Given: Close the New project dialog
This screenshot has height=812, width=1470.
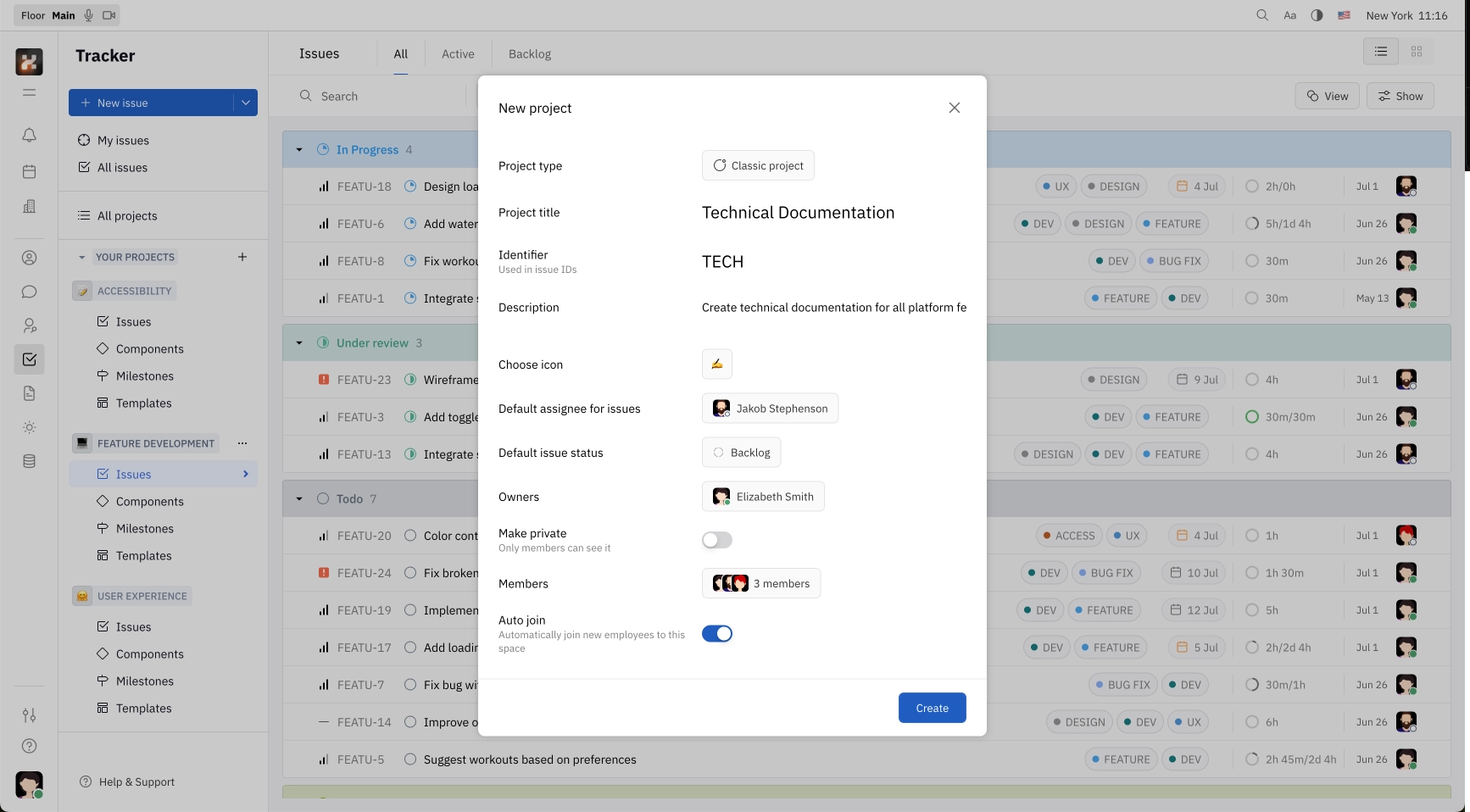Looking at the screenshot, I should pyautogui.click(x=955, y=108).
